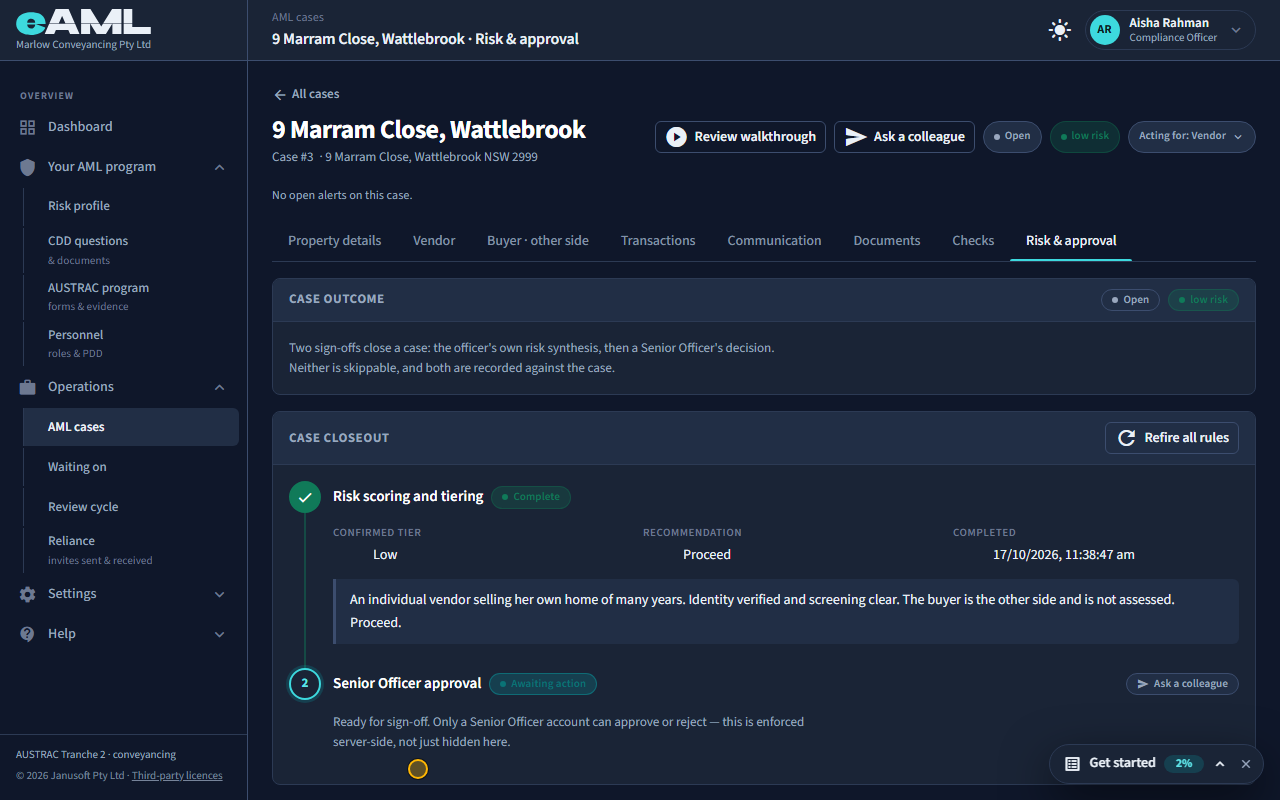
Task: Click the Settings gear icon
Action: click(28, 594)
